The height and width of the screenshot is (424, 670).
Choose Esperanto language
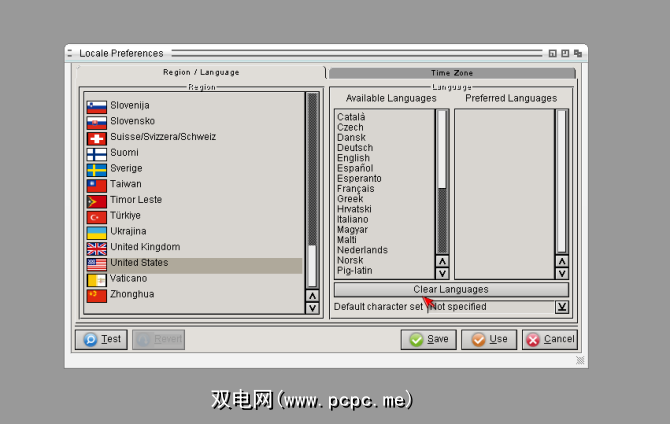click(x=359, y=179)
